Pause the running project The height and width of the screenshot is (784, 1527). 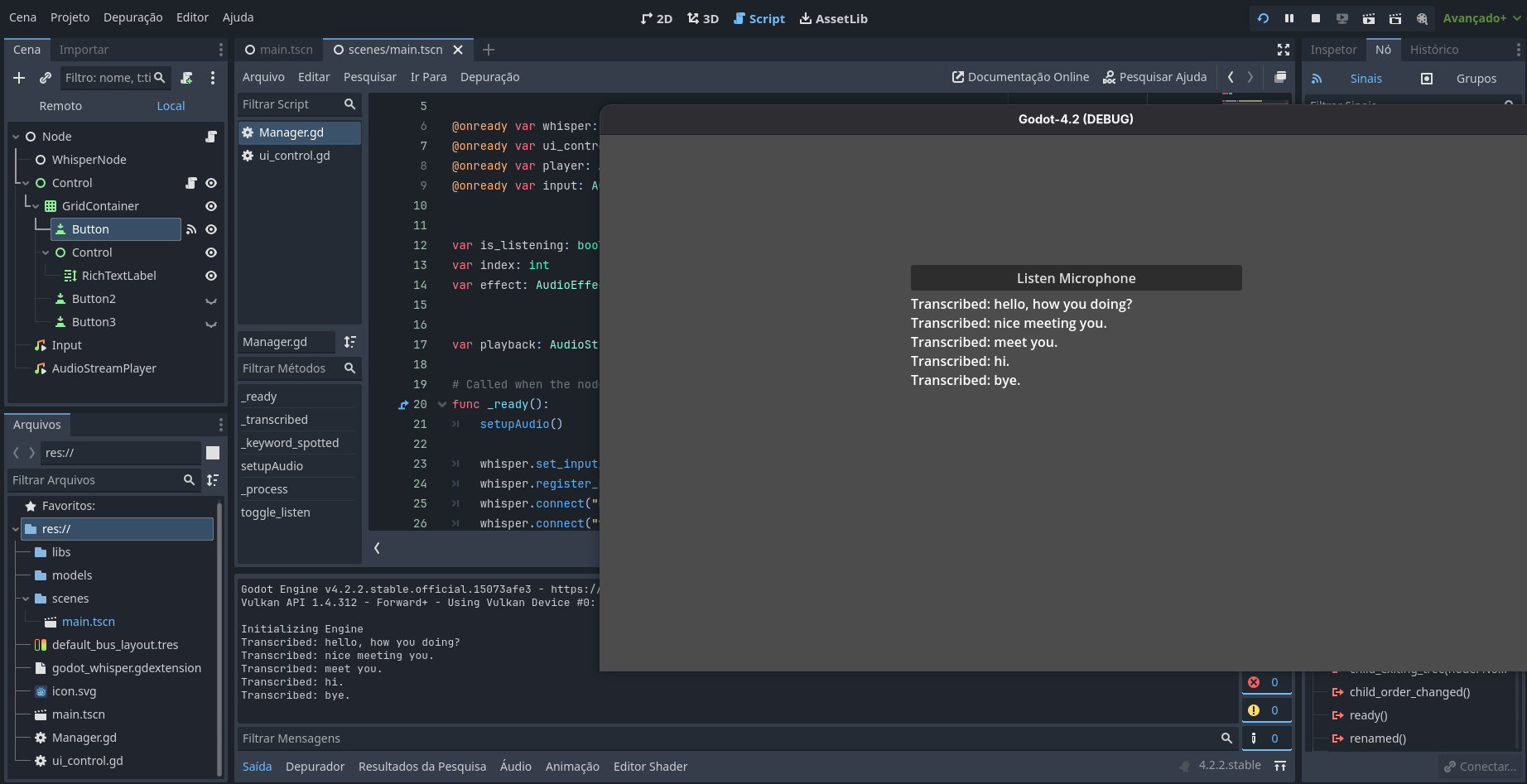[1289, 18]
